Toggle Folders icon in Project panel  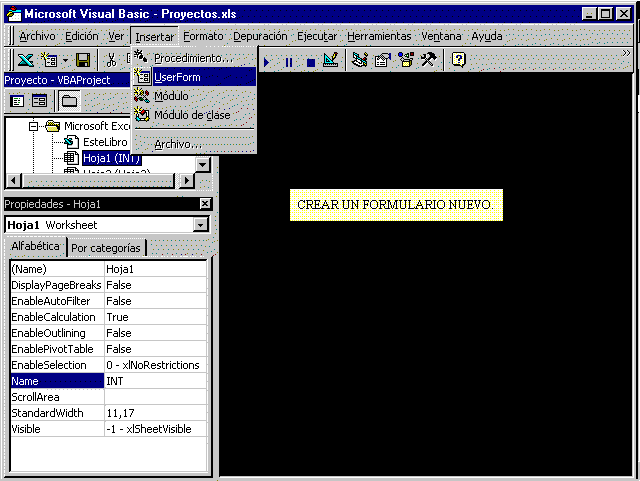(x=69, y=101)
